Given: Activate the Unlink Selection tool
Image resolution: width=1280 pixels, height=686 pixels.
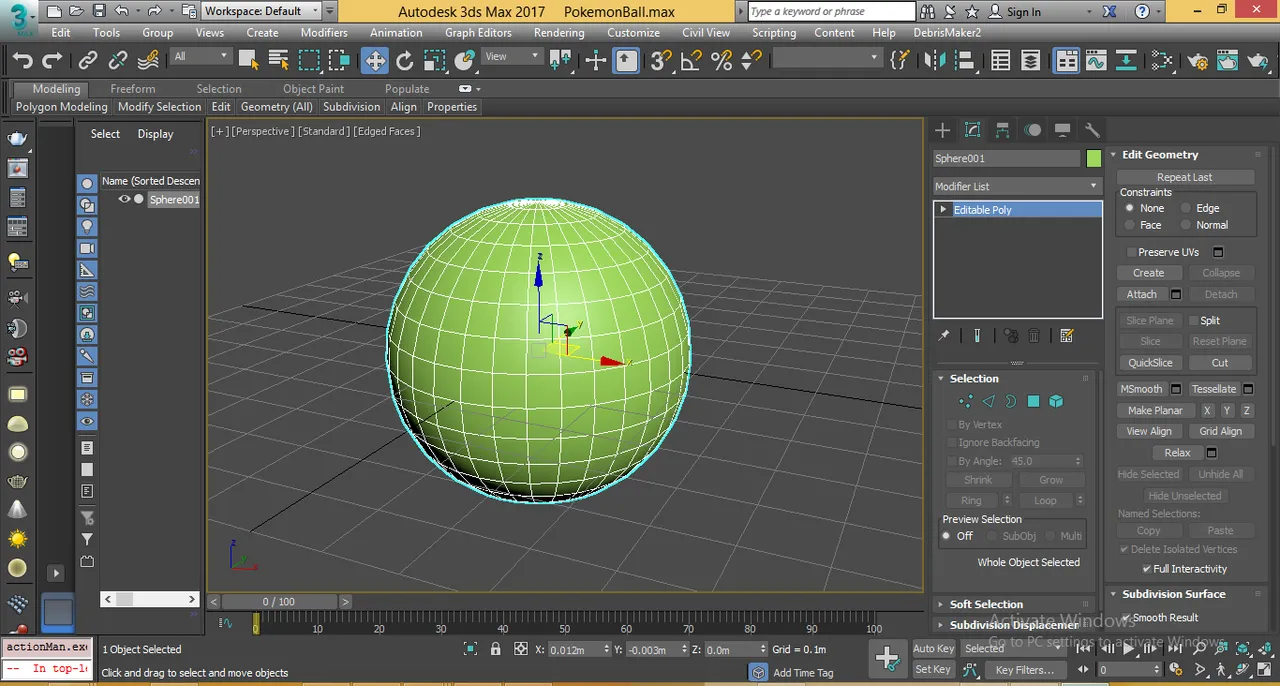Looking at the screenshot, I should [x=118, y=61].
